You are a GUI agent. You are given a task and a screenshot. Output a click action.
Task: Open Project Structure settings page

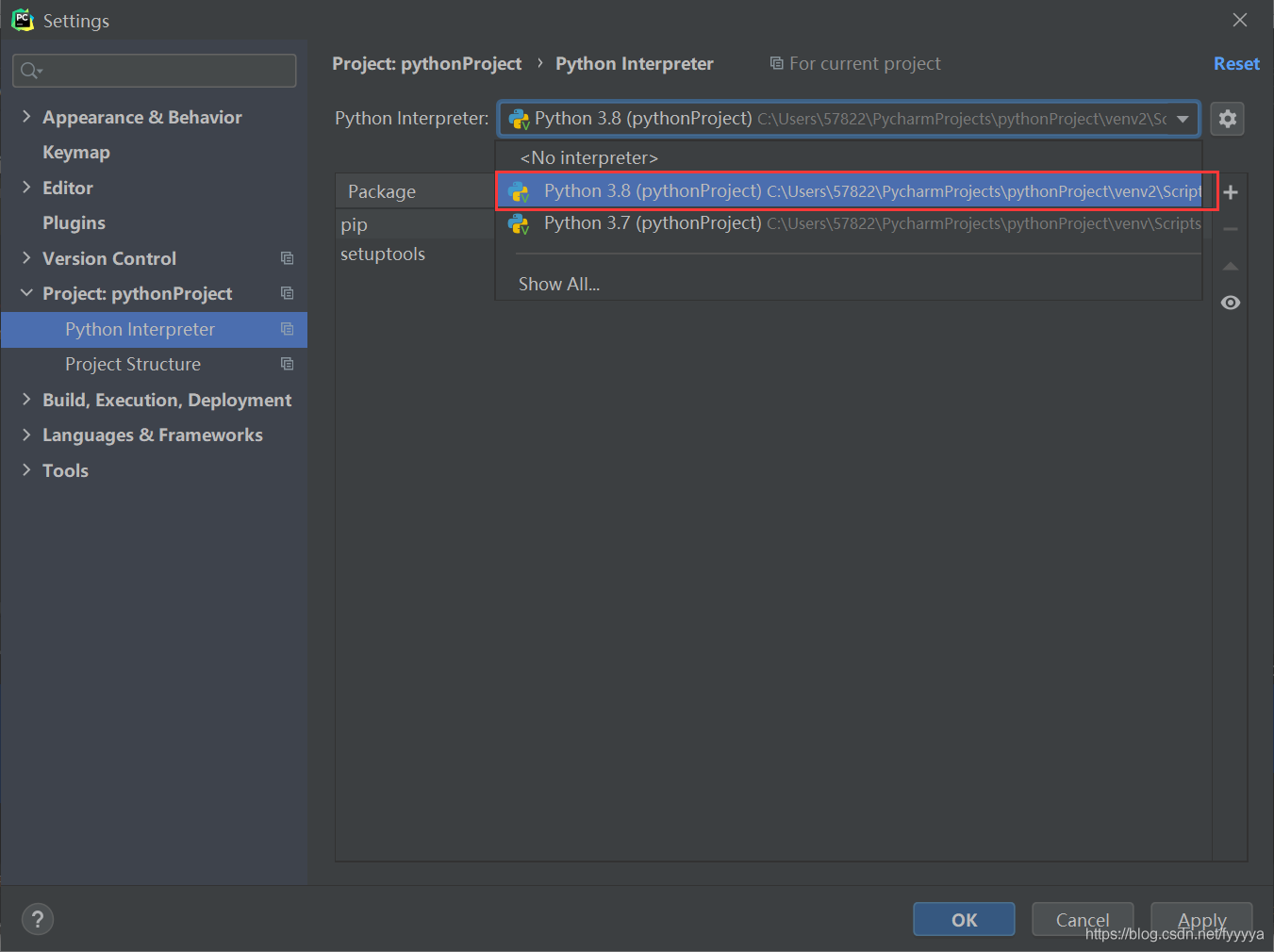[133, 364]
